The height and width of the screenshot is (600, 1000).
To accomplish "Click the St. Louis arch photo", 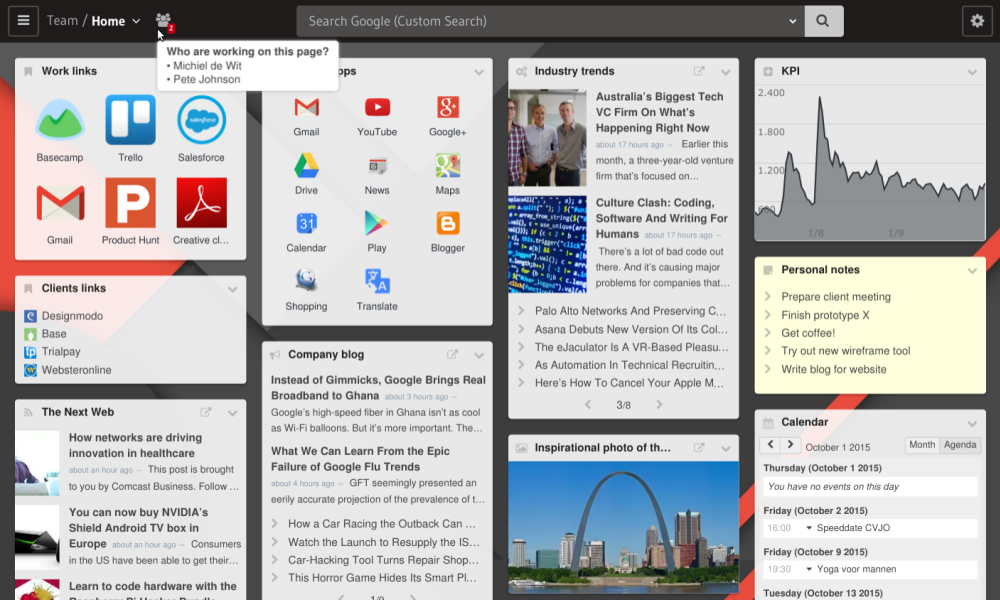I will 624,527.
